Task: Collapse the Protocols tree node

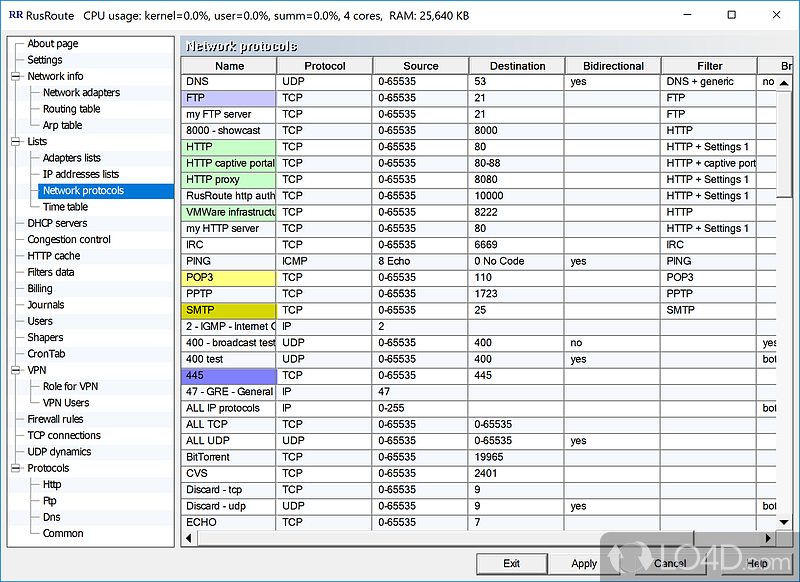Action: pyautogui.click(x=16, y=468)
